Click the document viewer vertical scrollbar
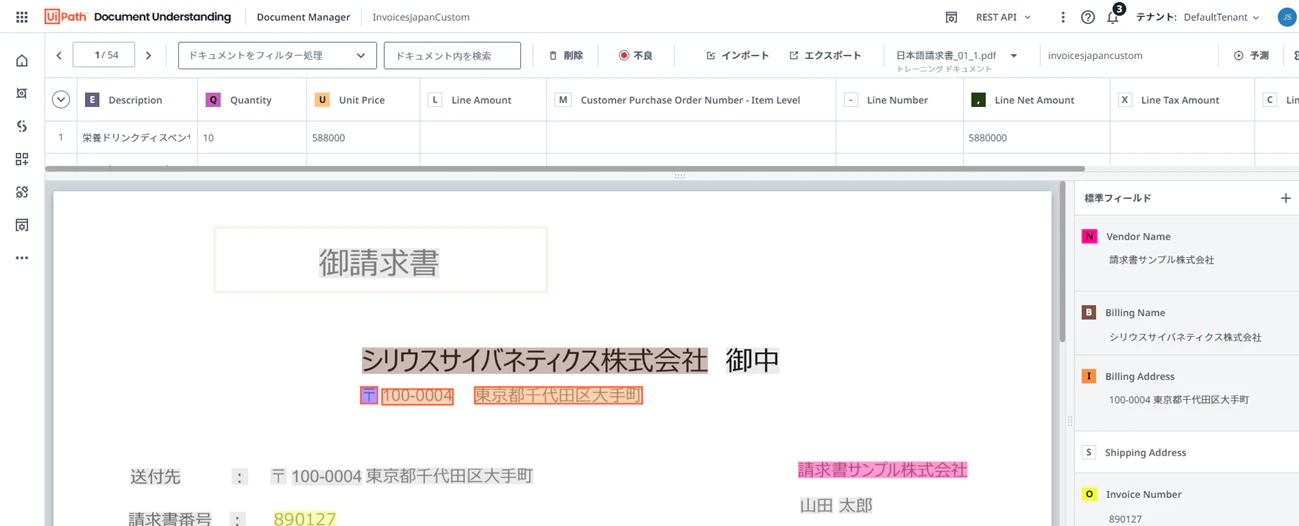Viewport: 1299px width, 526px height. coord(1063,262)
